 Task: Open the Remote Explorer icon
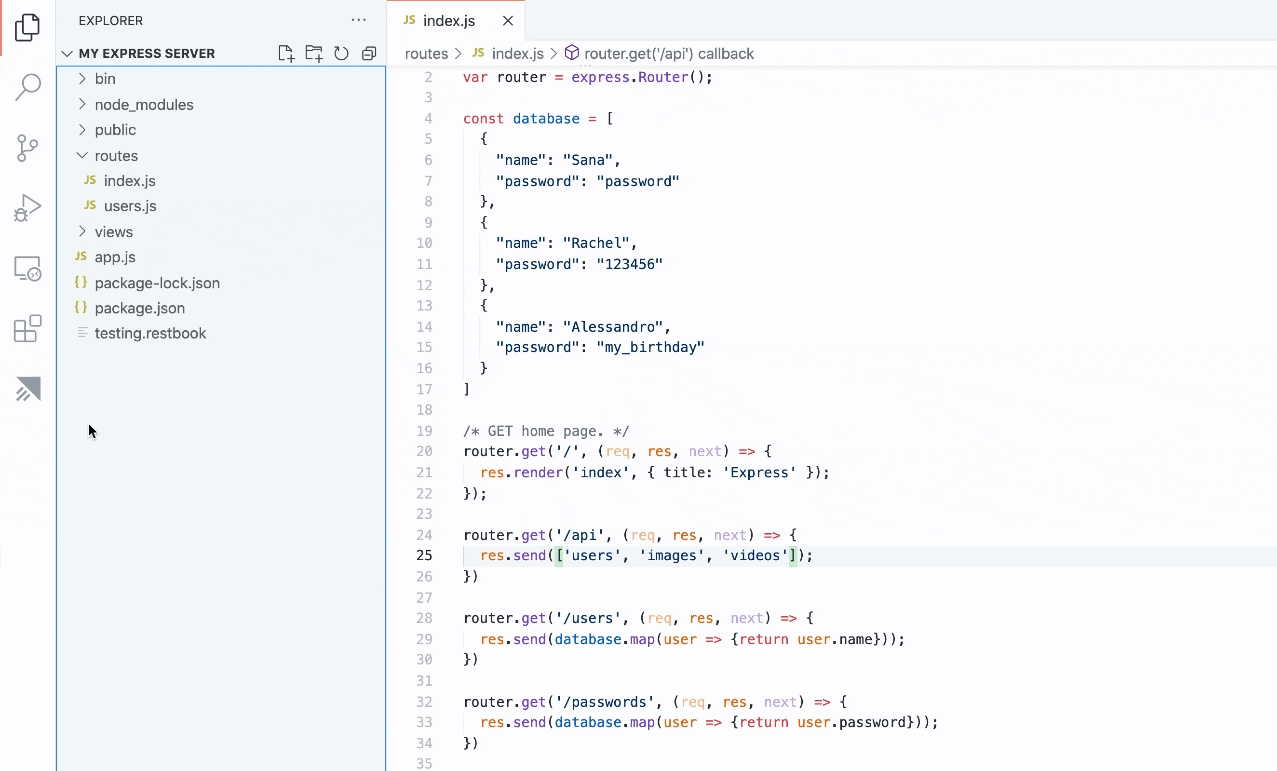28,268
